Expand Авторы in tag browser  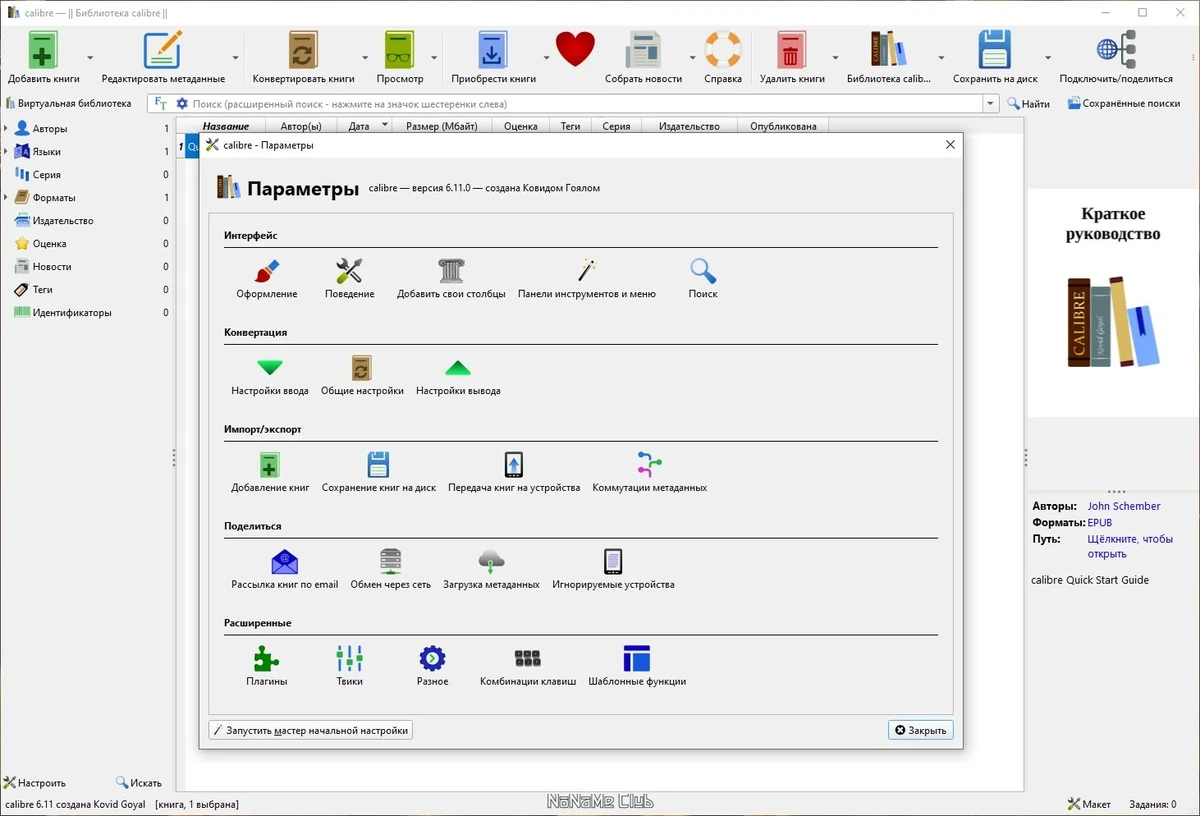[5, 129]
